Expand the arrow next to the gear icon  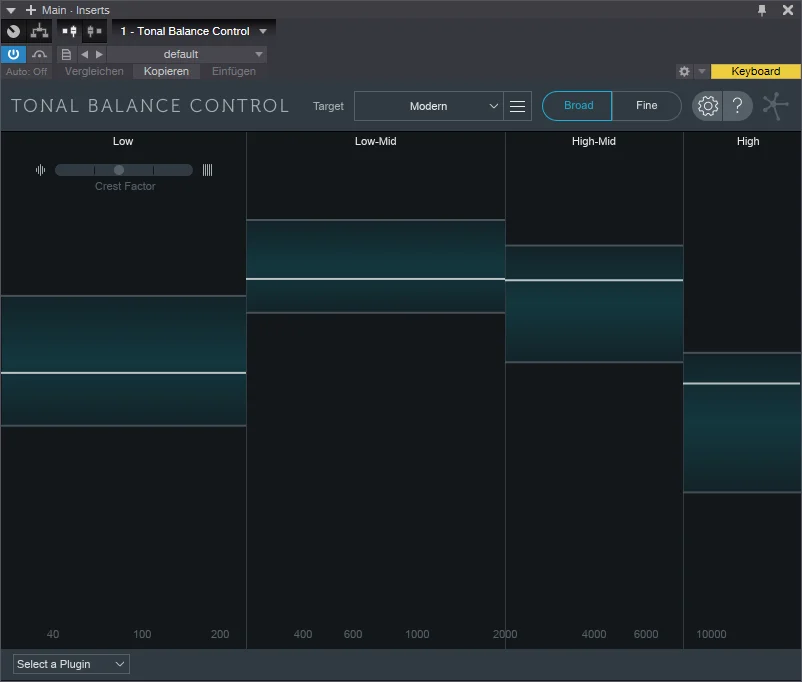(702, 71)
